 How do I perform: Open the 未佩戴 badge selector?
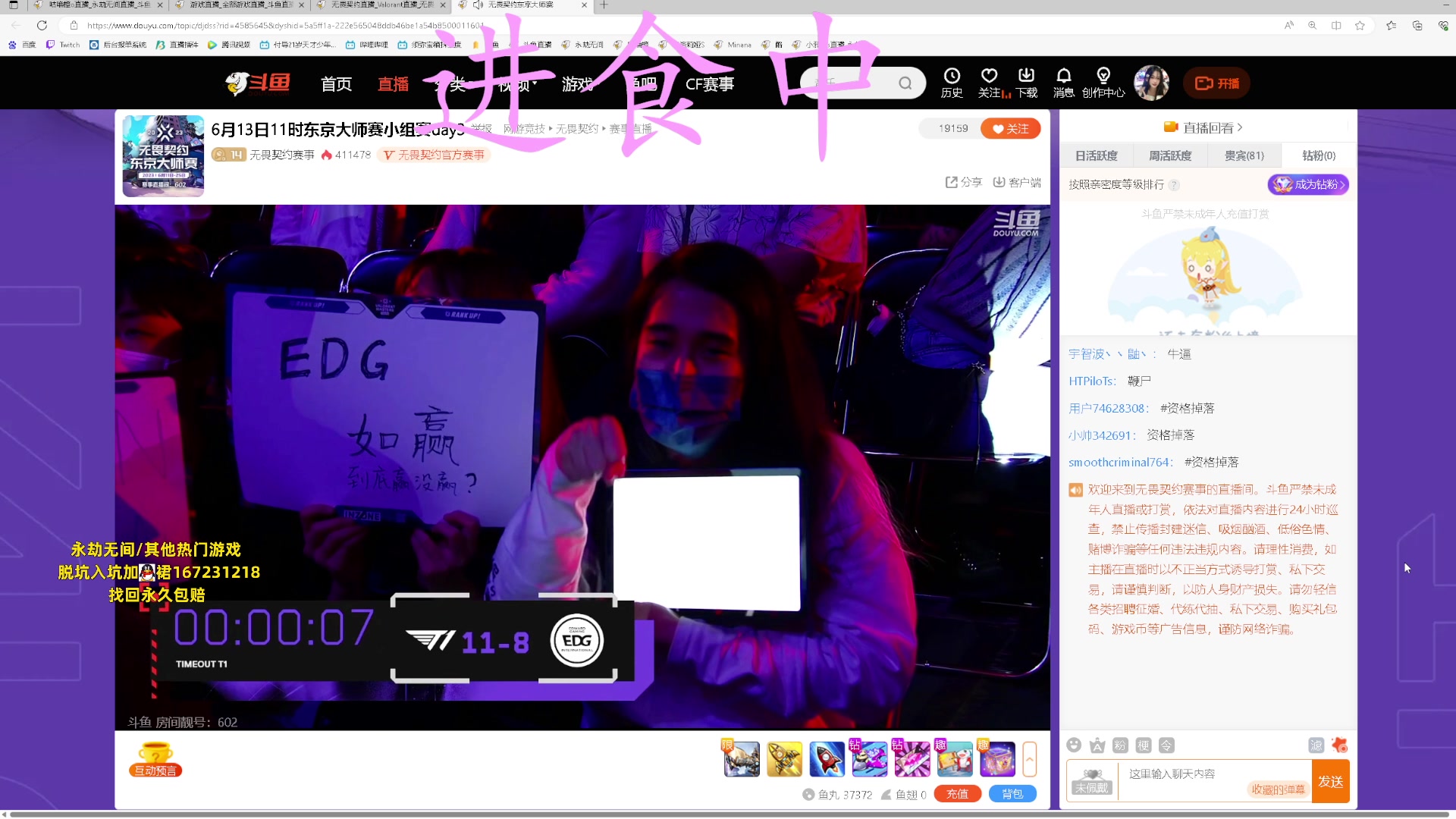point(1092,781)
